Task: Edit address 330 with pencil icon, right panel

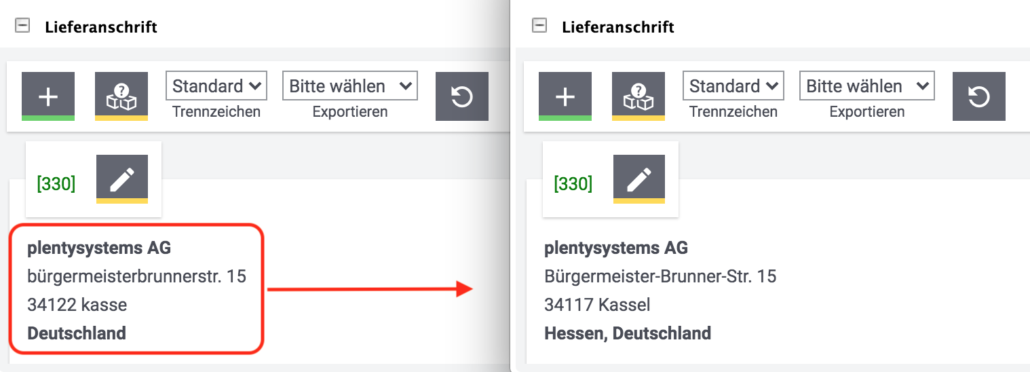Action: coord(639,179)
